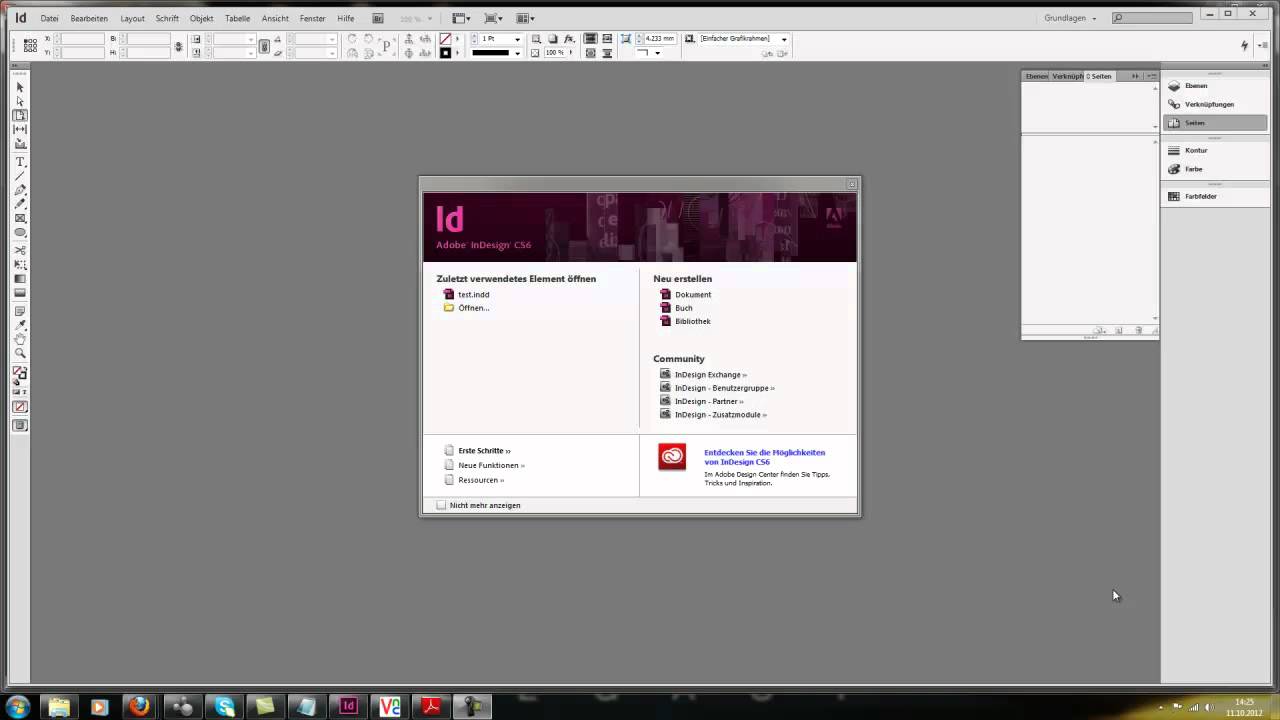Screen dimensions: 1280x720
Task: Click the opacity 100 % field
Action: click(x=555, y=53)
